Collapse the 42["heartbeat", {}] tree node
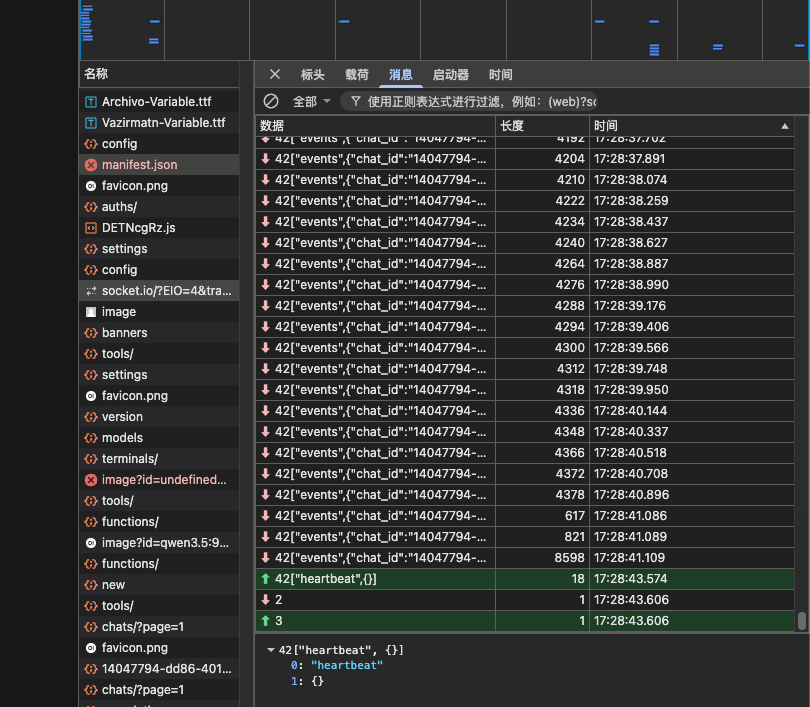810x707 pixels. coord(271,650)
